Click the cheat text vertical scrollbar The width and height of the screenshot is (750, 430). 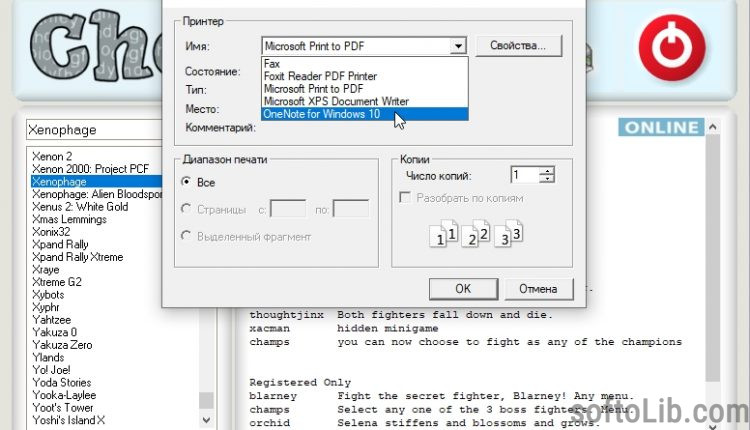click(713, 258)
